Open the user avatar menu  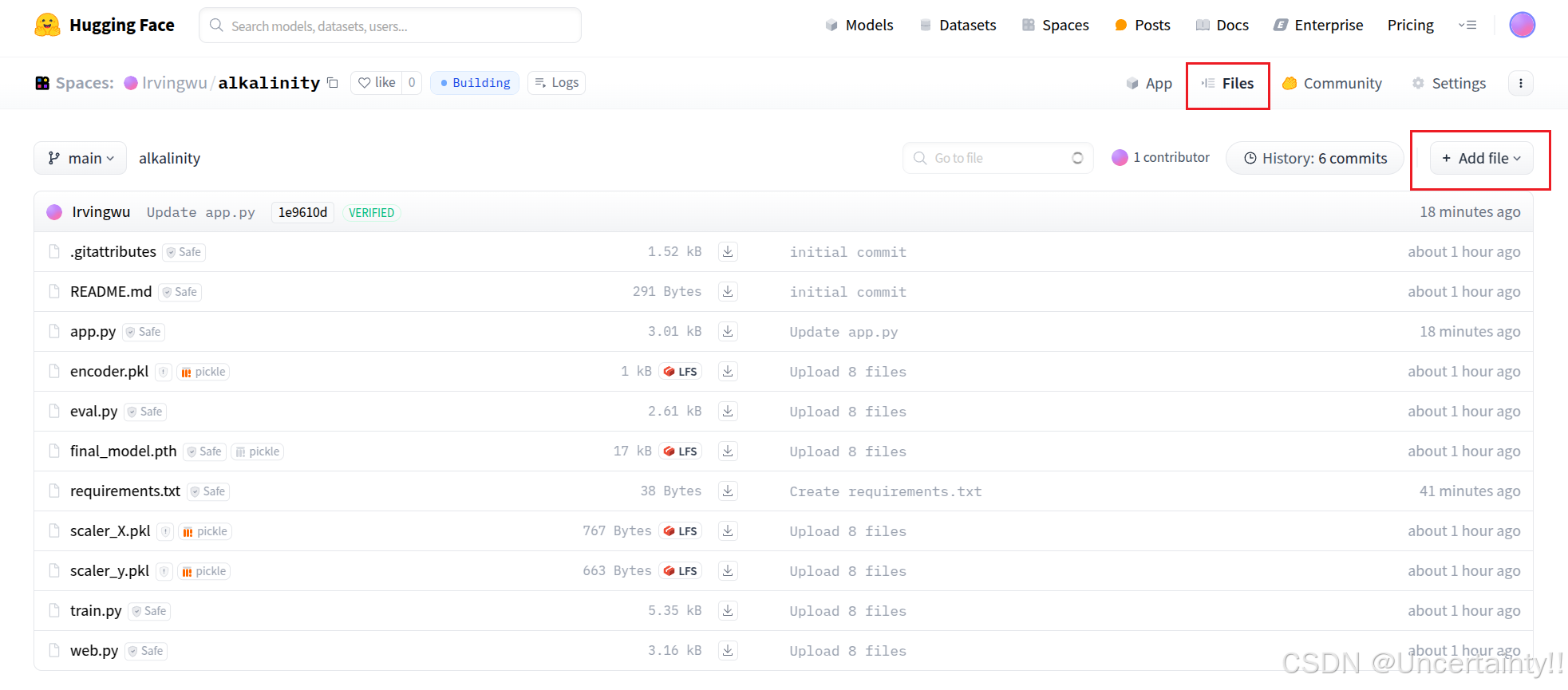pyautogui.click(x=1522, y=25)
